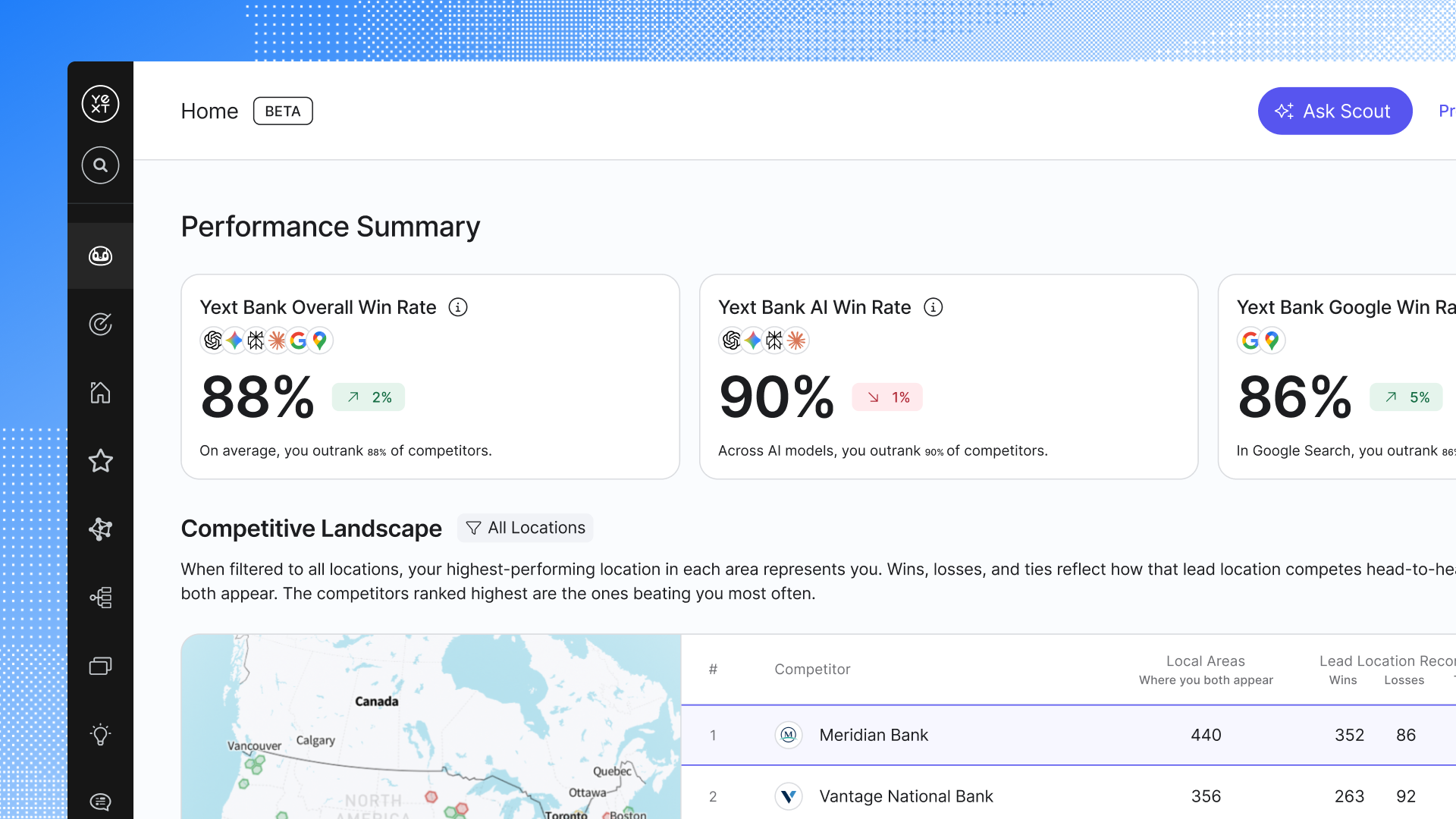The image size is (1456, 819).
Task: Click Meridian Bank's 86 losses value
Action: pyautogui.click(x=1406, y=735)
